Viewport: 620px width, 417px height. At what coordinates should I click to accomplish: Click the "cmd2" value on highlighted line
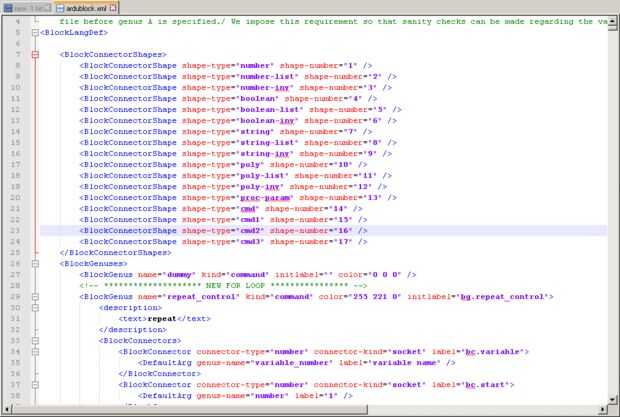pos(250,230)
